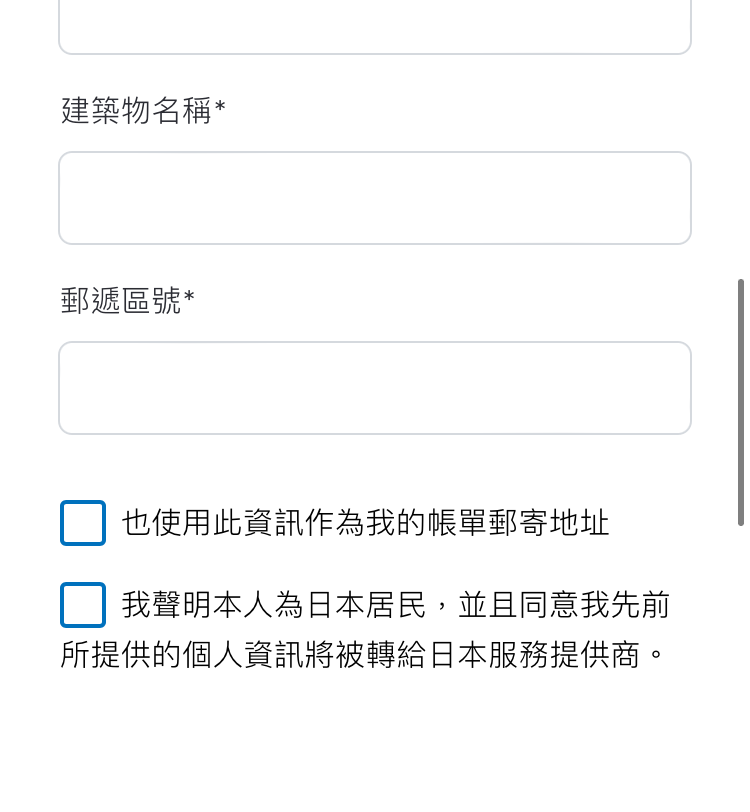Click the 我聲明本人為日本居民 label text
This screenshot has height=812, width=750.
[273, 605]
